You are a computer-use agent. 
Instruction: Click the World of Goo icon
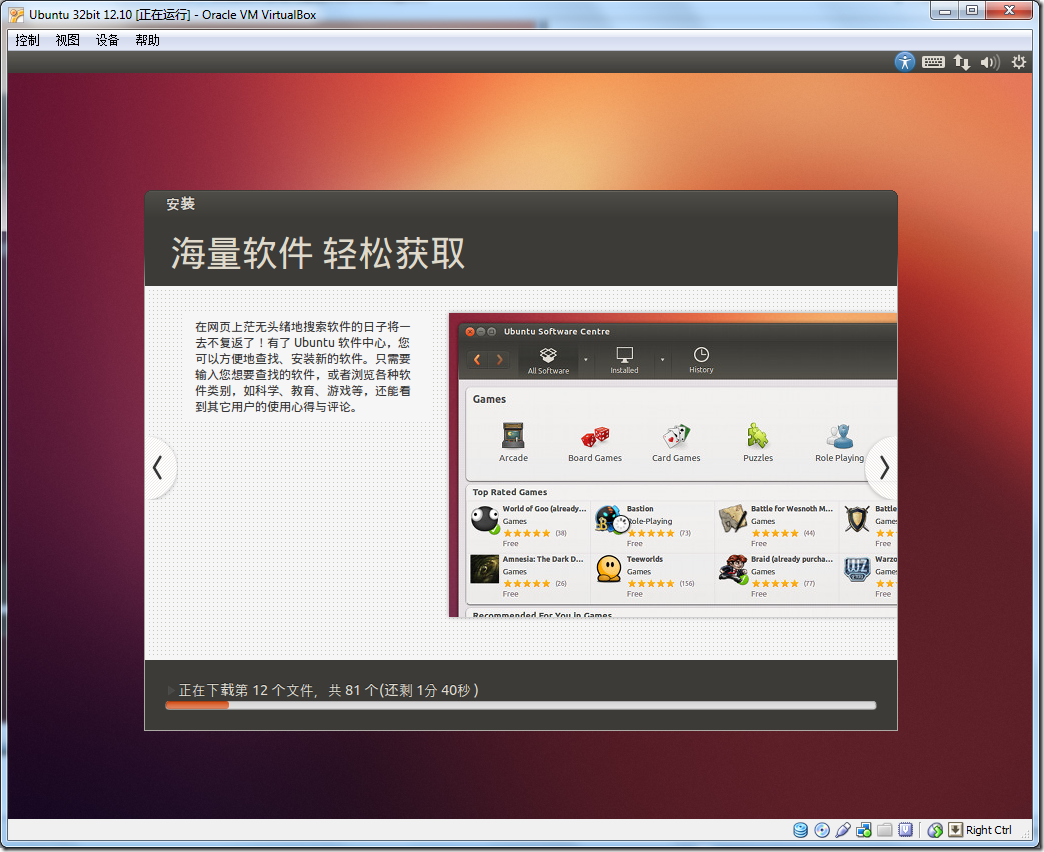coord(485,520)
